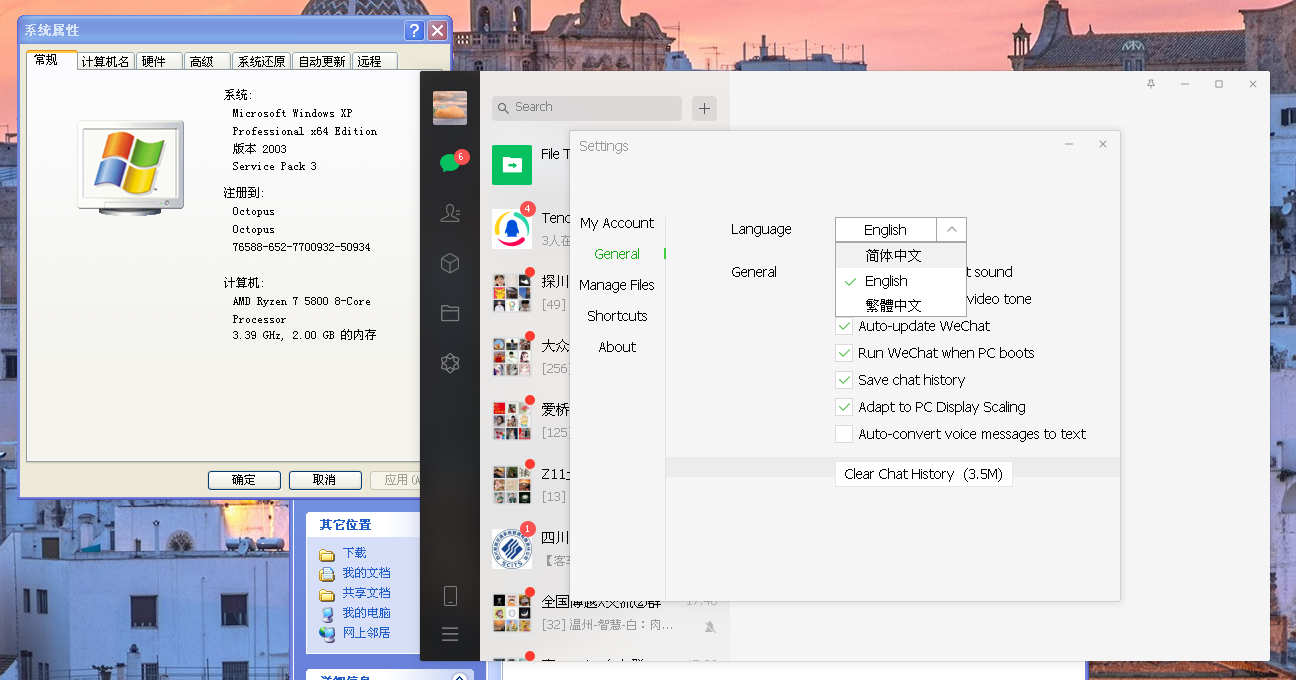Choose 简体中文 in the language list
The height and width of the screenshot is (680, 1296).
click(x=901, y=256)
